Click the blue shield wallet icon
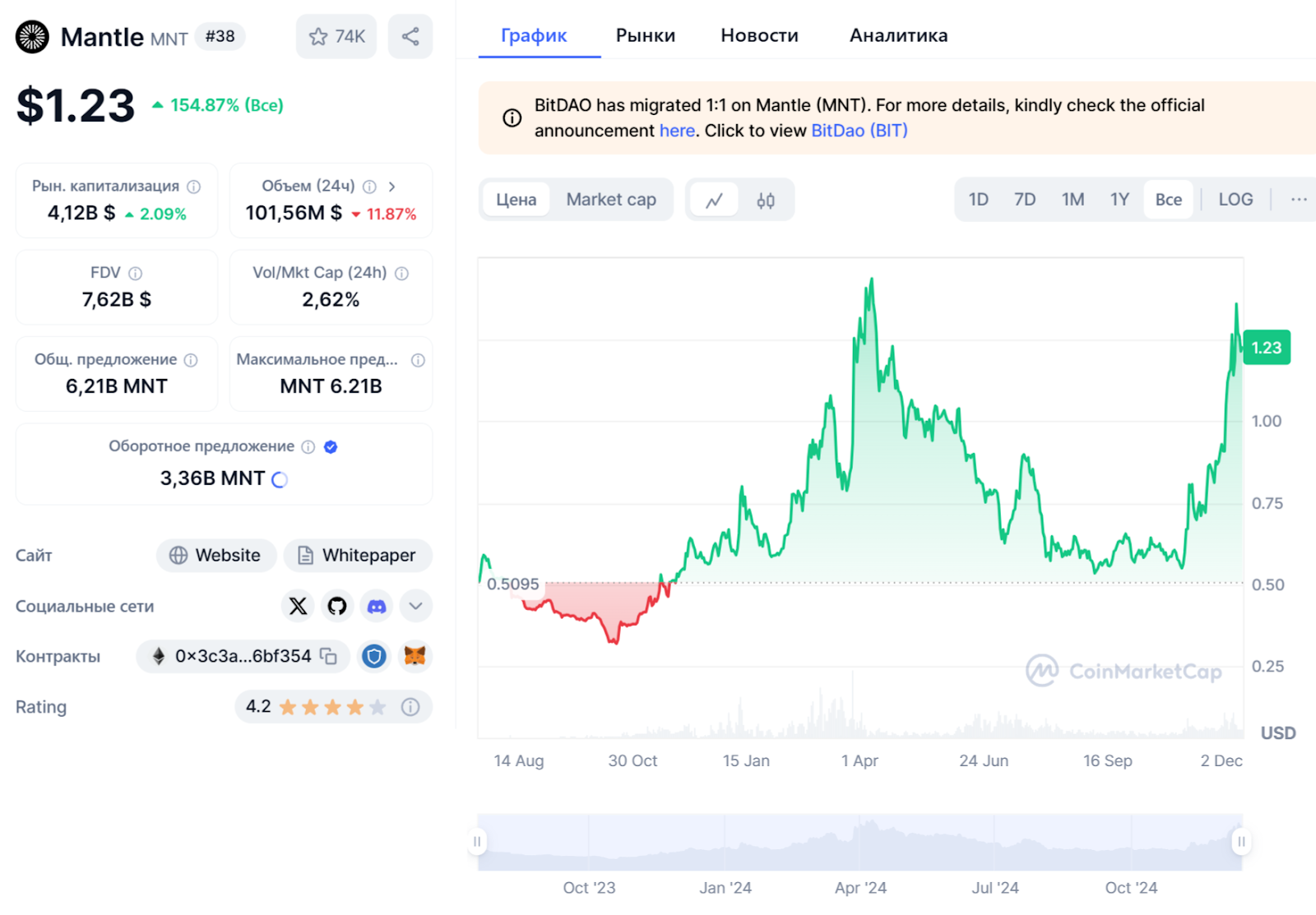The width and height of the screenshot is (1316, 915). (x=374, y=656)
